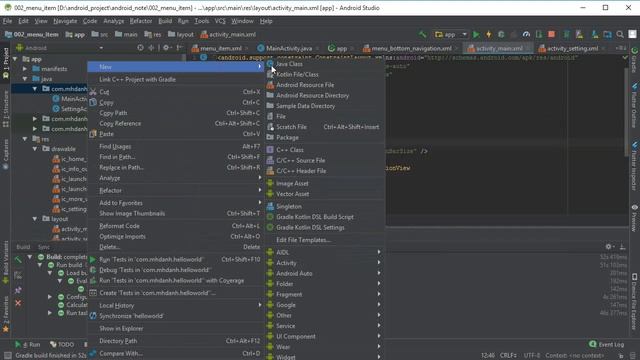Click the 002_menu_item breadcrumb
Viewport: 640px width, 360px height.
click(x=31, y=35)
